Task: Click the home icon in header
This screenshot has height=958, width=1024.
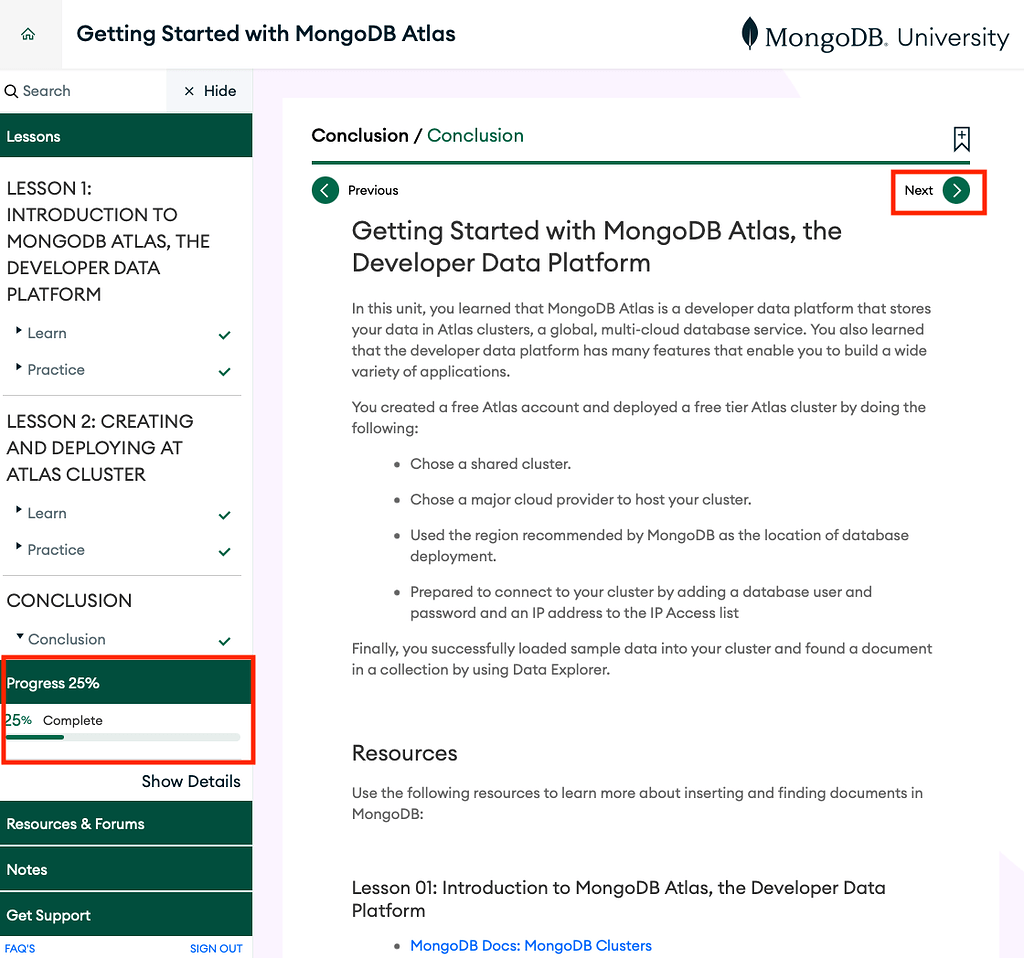Action: pyautogui.click(x=28, y=34)
